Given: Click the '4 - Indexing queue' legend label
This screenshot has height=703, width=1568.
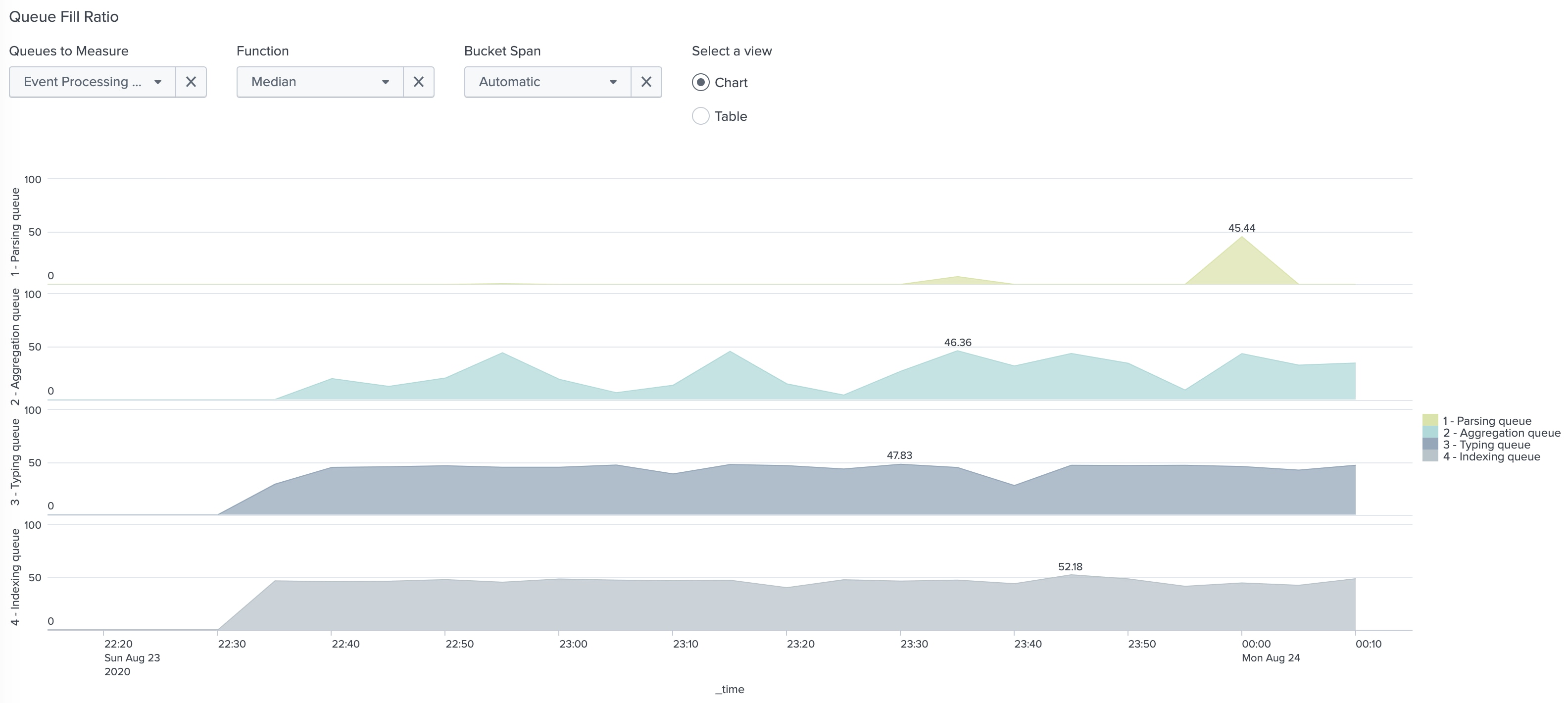Looking at the screenshot, I should (x=1491, y=456).
